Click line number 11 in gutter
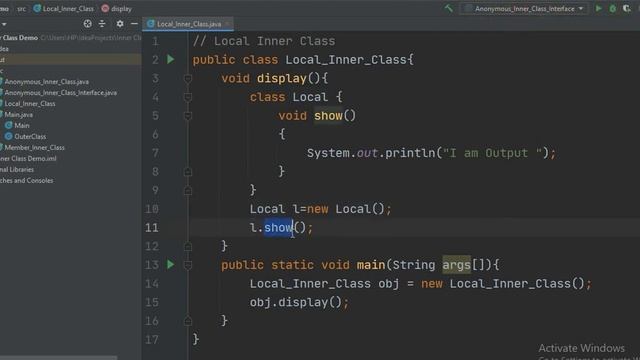The width and height of the screenshot is (640, 360). pyautogui.click(x=152, y=227)
